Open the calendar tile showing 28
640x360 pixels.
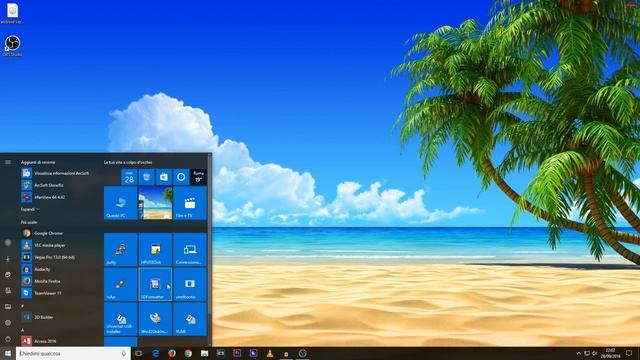[129, 177]
